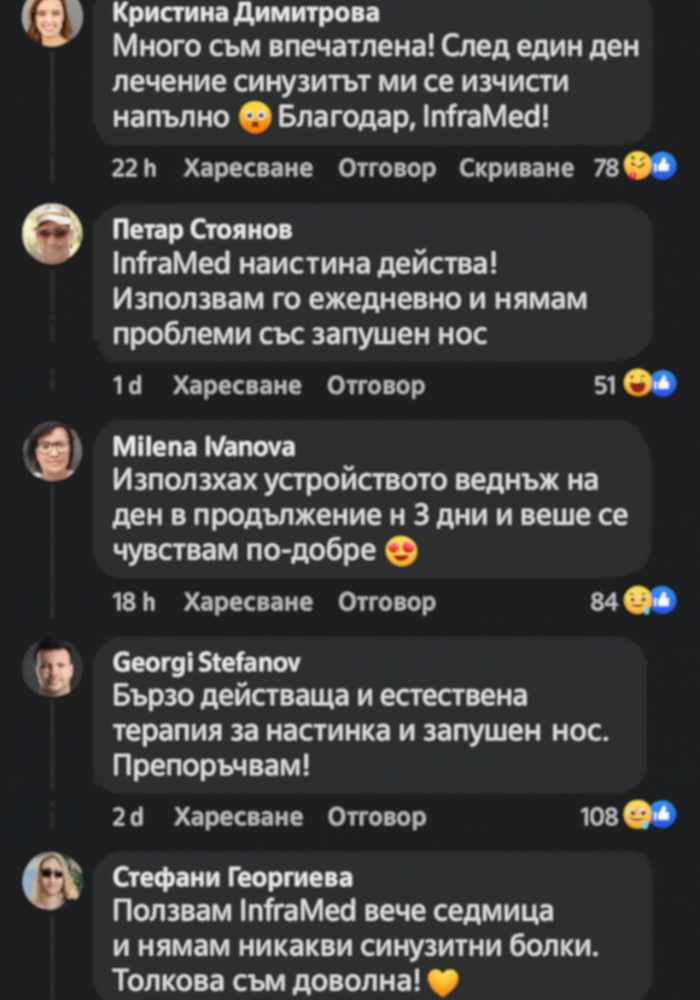The width and height of the screenshot is (700, 1000).
Task: Like Georgi Stefanov's comment
Action: [x=238, y=818]
